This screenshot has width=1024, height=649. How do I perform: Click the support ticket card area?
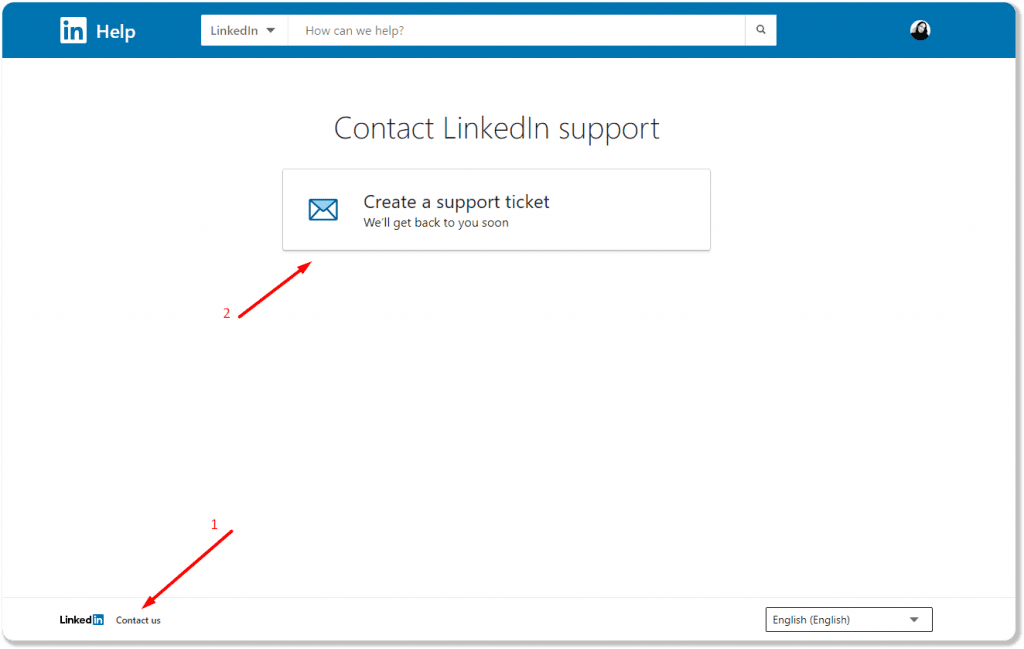(x=496, y=209)
